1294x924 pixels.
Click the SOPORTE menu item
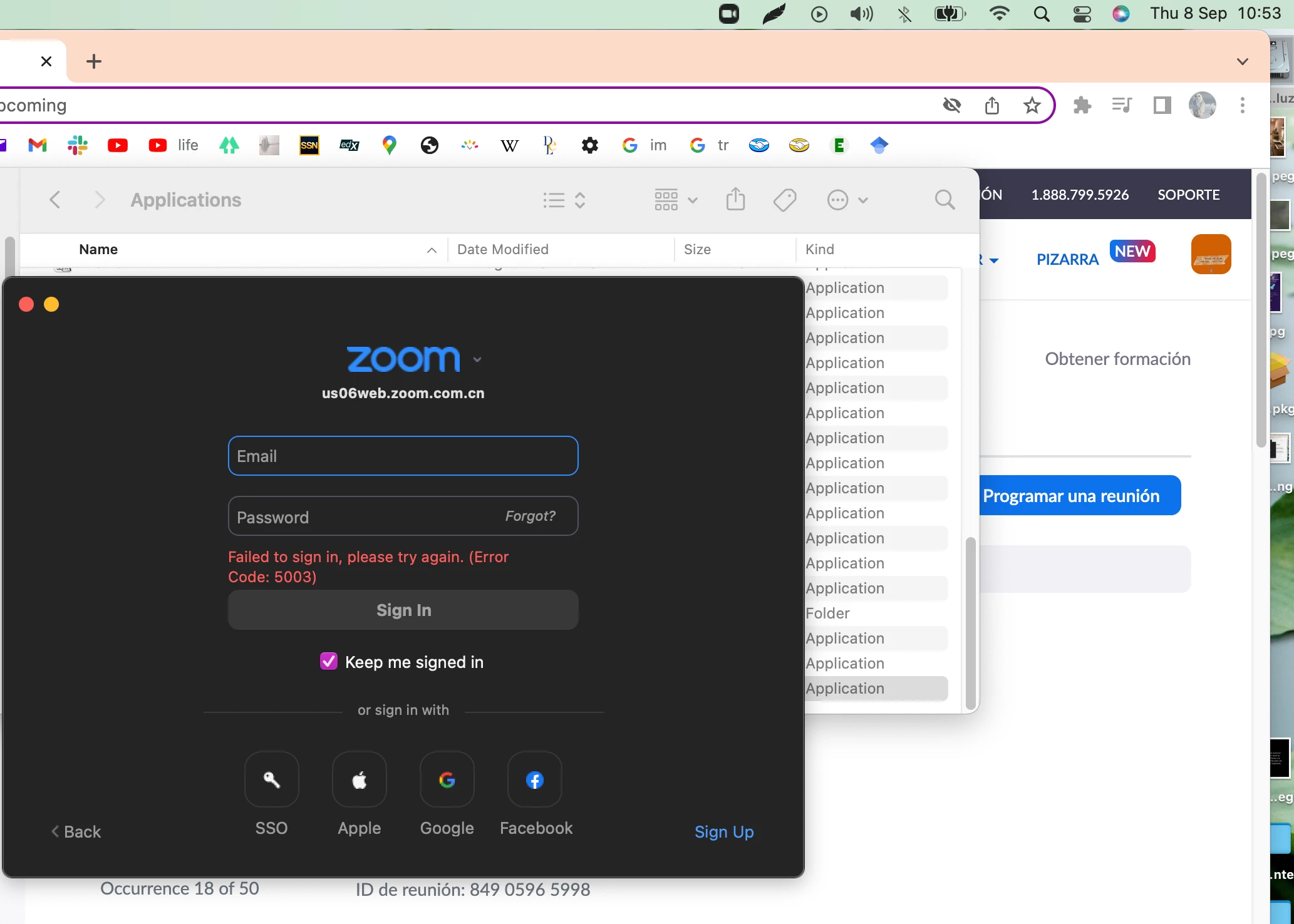pos(1188,195)
